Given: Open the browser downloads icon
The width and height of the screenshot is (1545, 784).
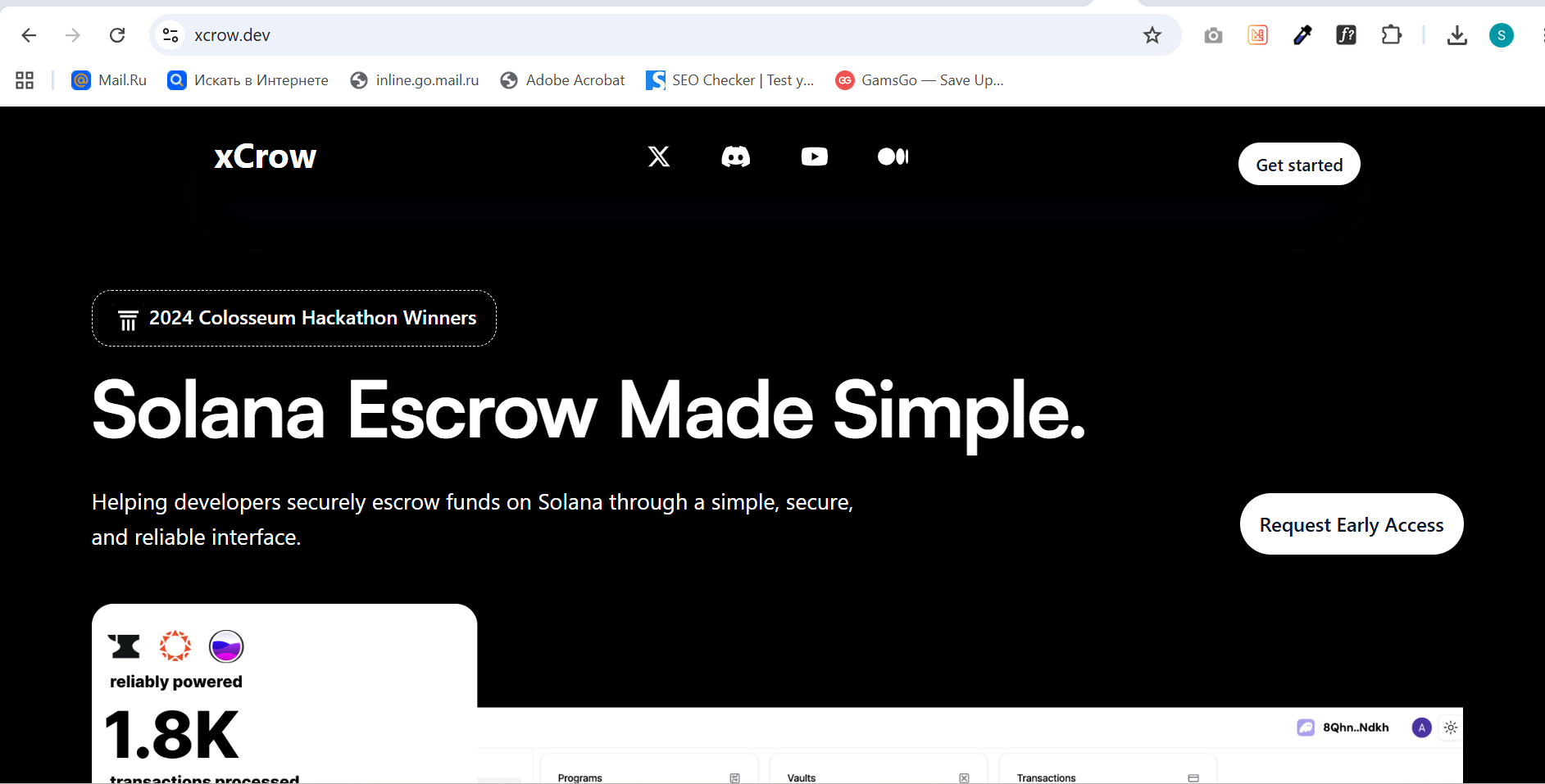Looking at the screenshot, I should pos(1456,35).
